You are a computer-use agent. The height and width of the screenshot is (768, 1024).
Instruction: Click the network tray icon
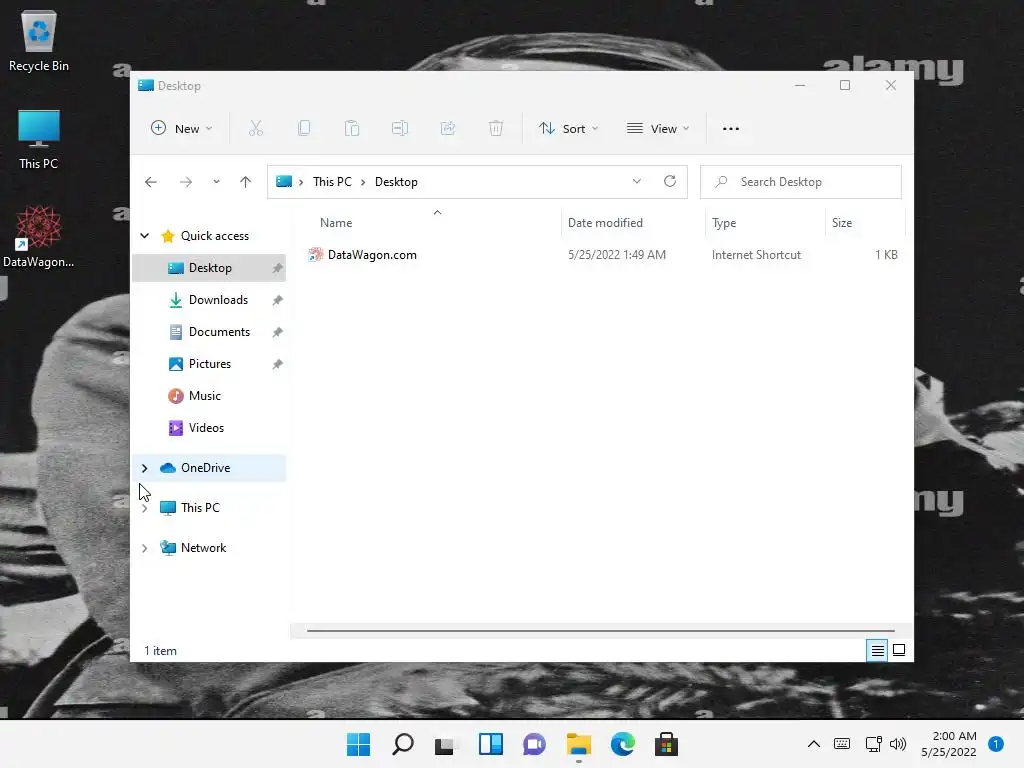(873, 744)
